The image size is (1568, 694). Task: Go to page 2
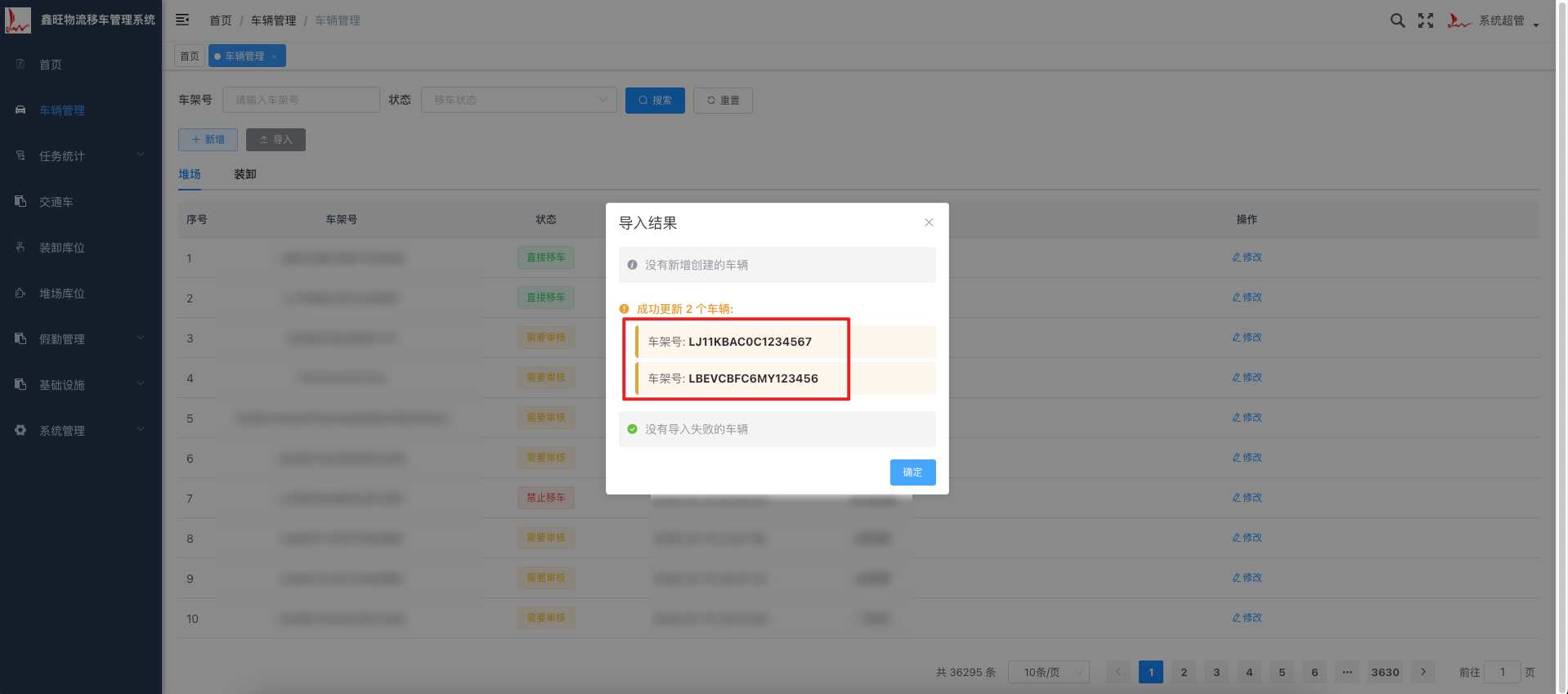coord(1184,672)
